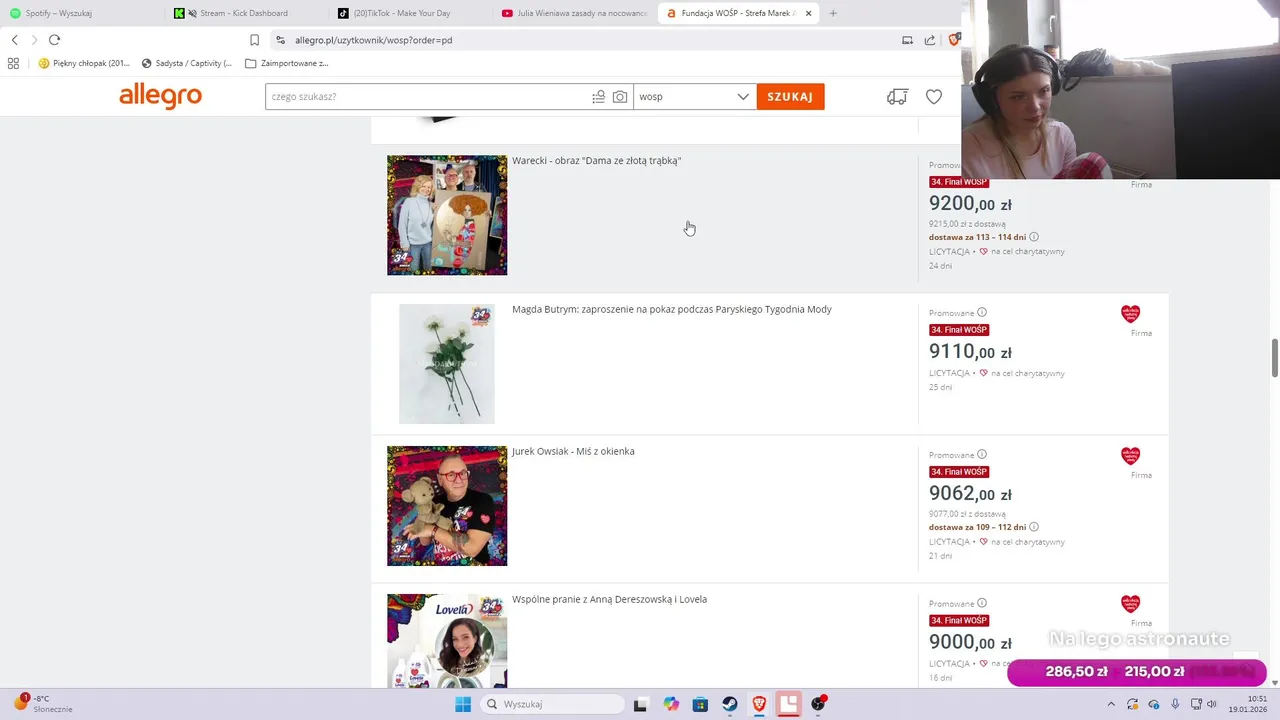Open Brave Shields icon
Screen dimensions: 1280x720
pyautogui.click(x=953, y=40)
